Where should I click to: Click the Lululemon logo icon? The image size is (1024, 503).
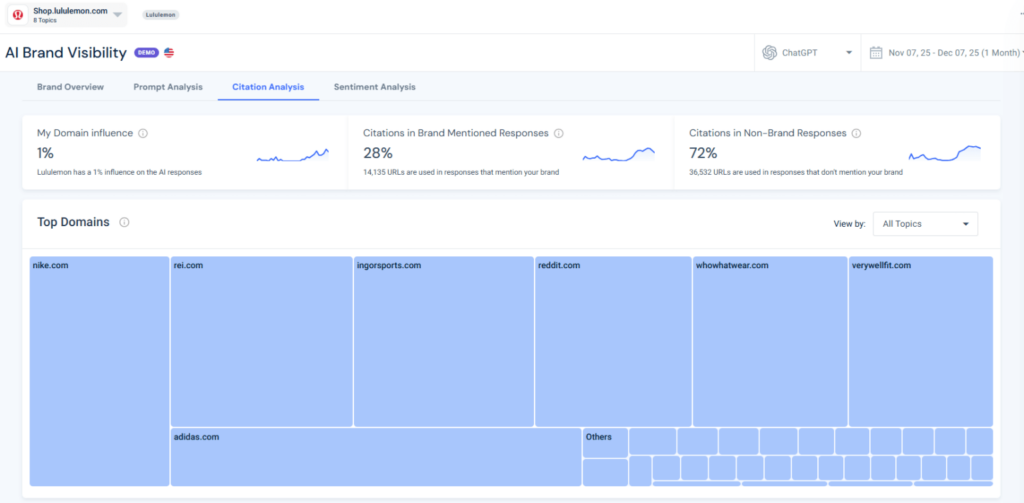click(18, 15)
